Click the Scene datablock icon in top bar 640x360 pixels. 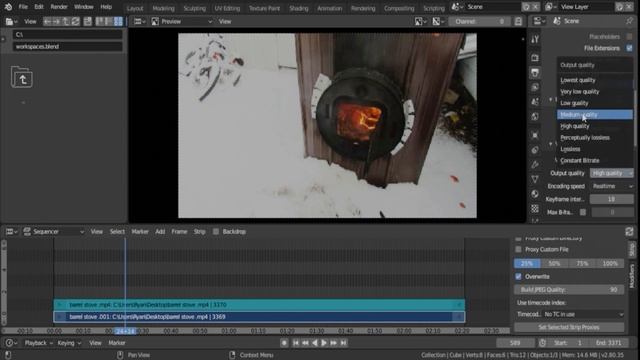(456, 7)
